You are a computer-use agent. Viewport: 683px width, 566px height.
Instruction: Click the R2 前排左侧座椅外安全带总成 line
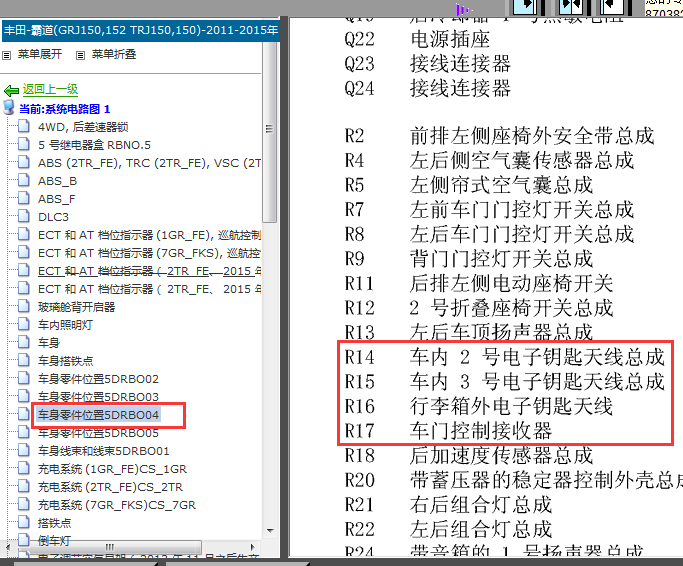(500, 136)
